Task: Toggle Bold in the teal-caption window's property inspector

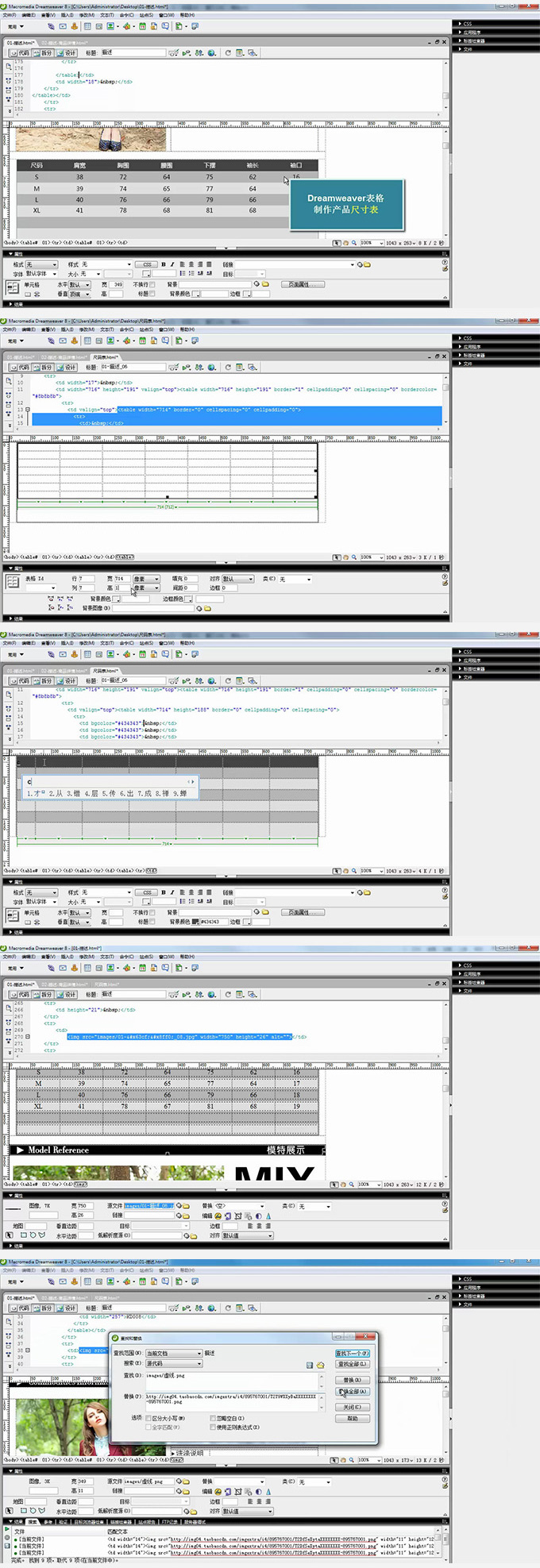Action: pos(164,264)
